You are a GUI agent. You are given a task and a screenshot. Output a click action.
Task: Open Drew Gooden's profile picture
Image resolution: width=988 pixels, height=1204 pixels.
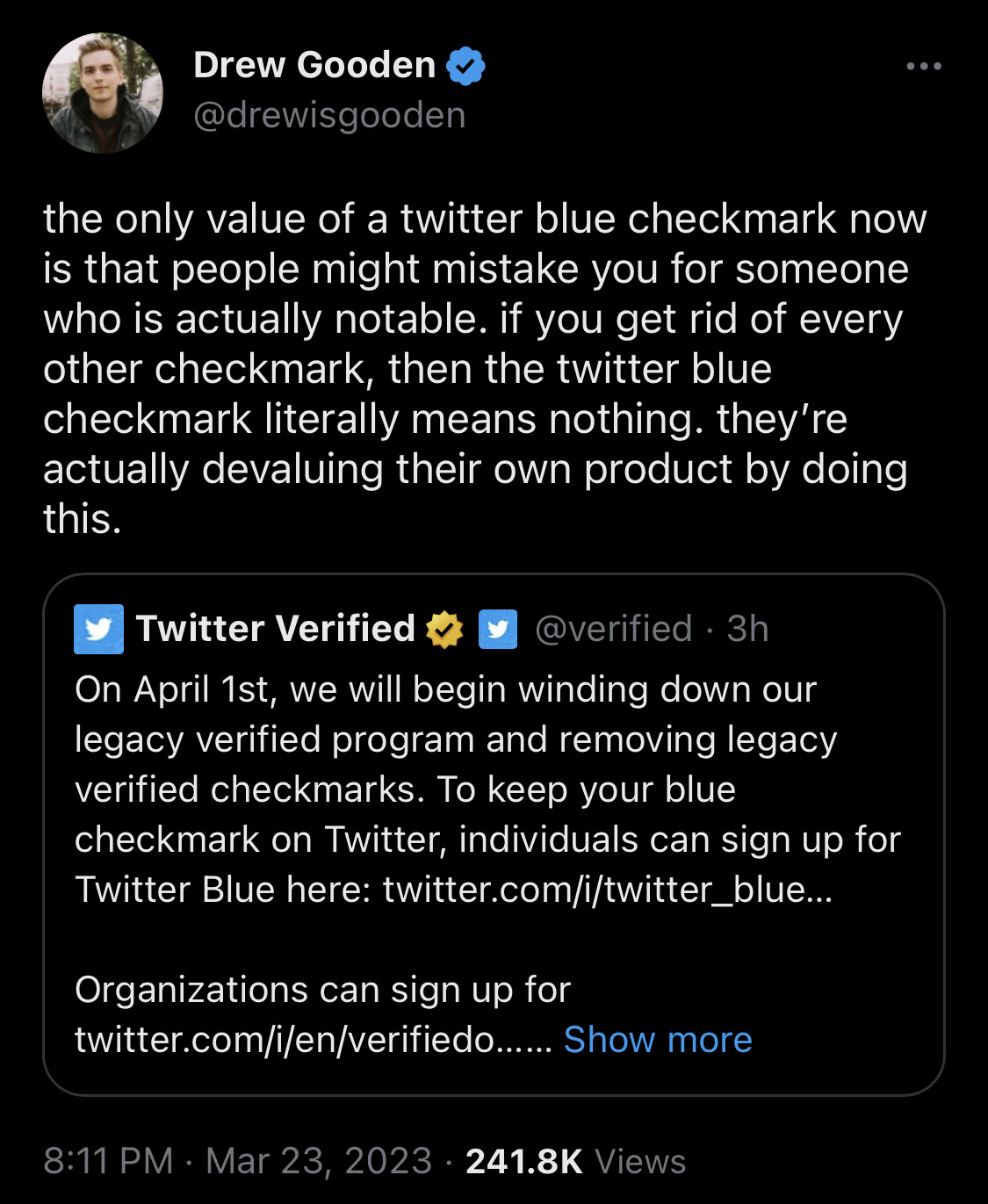103,93
